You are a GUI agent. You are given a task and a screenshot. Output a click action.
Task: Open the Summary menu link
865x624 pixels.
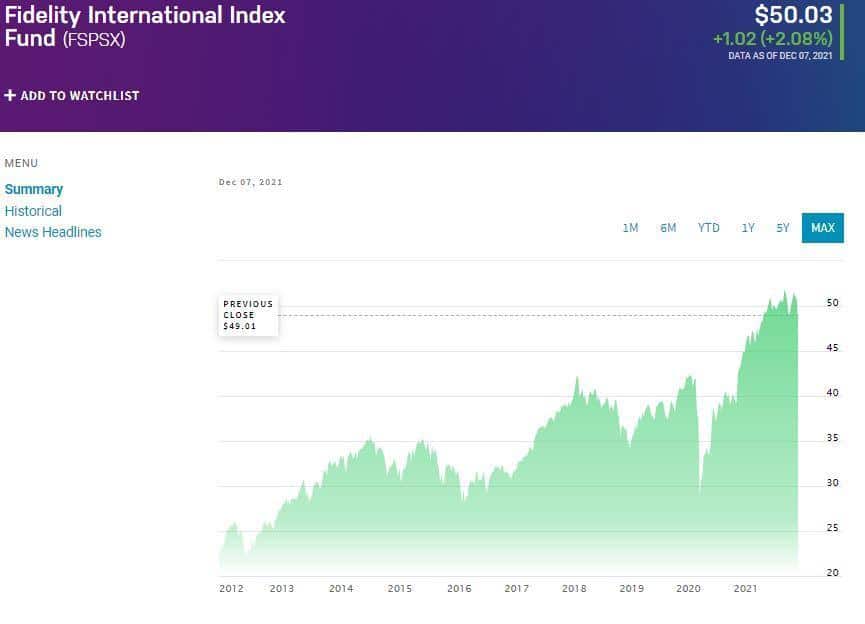[34, 189]
